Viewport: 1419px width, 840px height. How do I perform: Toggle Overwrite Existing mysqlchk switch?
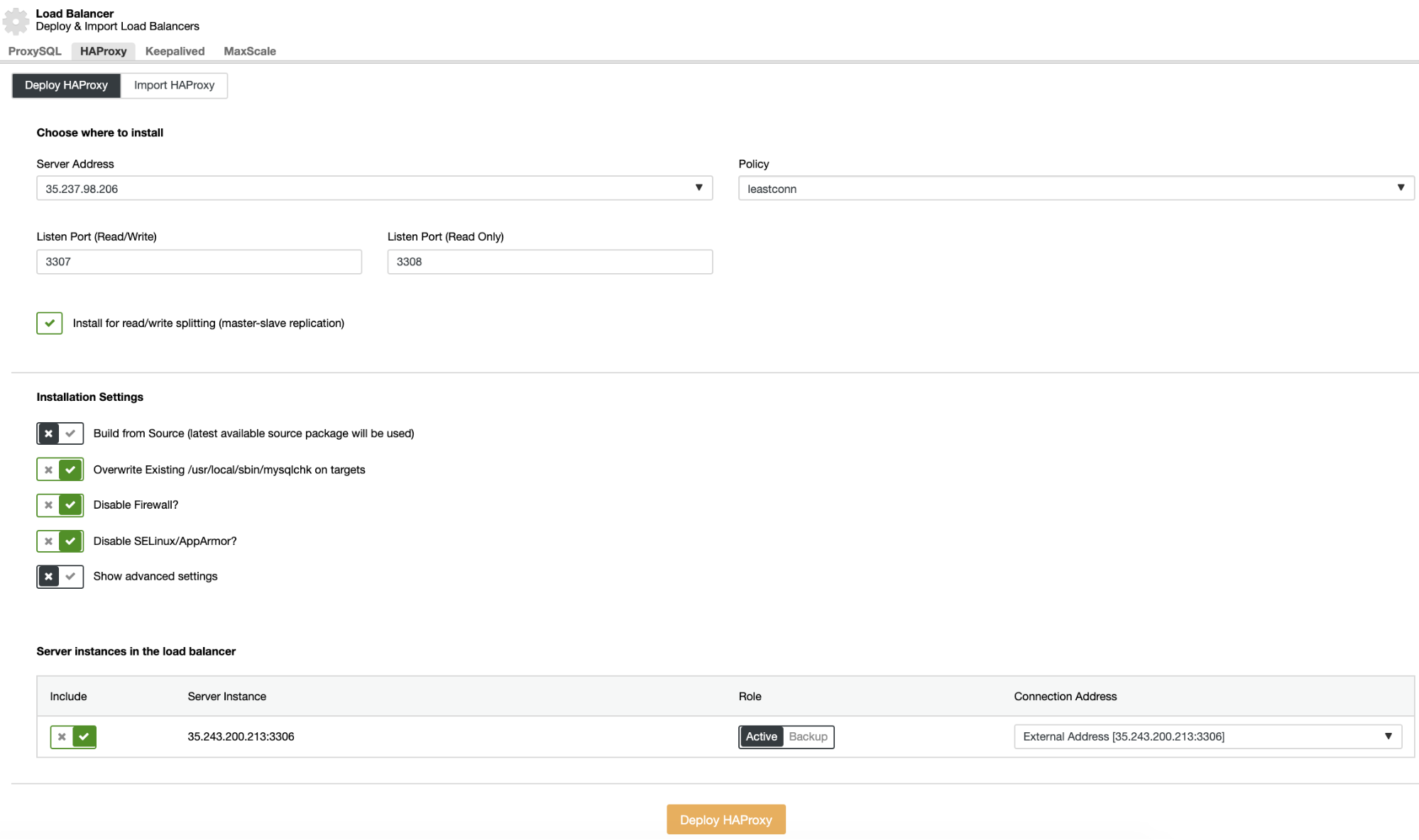click(60, 470)
